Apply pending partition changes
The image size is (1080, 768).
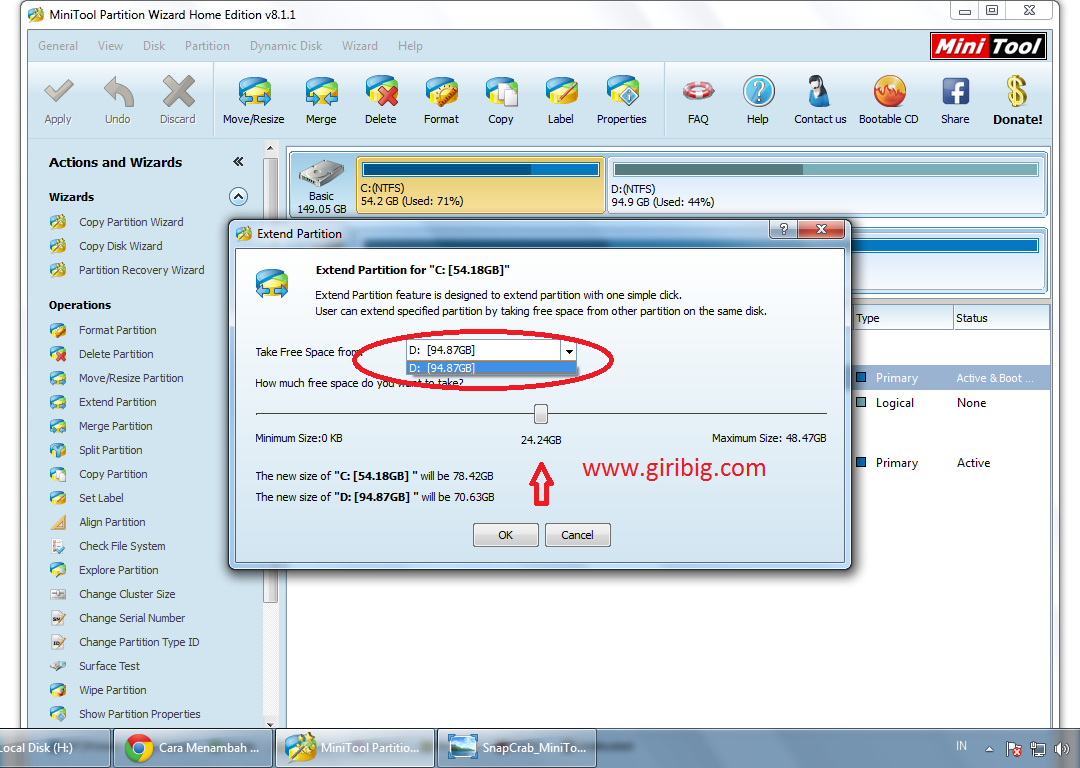57,99
